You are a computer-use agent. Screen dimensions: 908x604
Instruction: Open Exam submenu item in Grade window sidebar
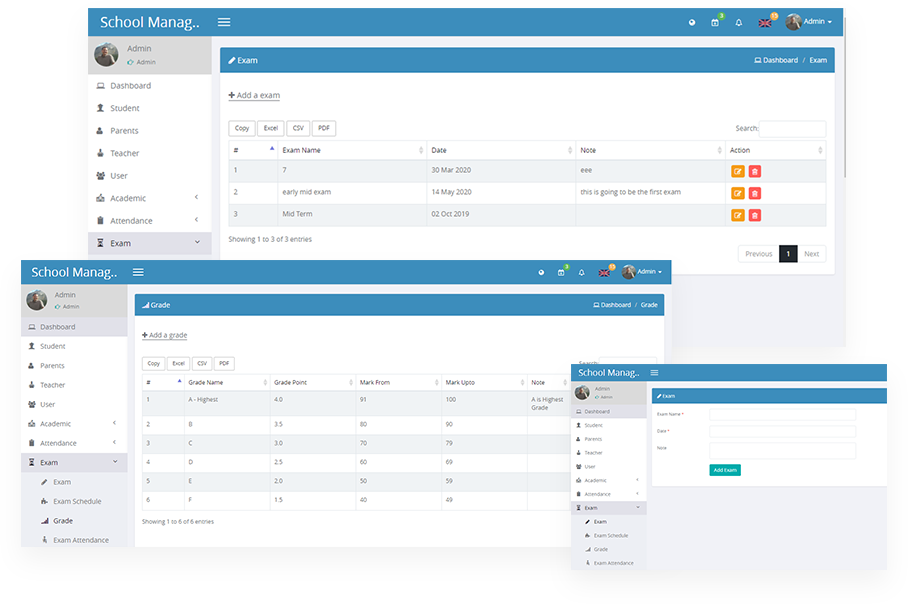coord(74,482)
